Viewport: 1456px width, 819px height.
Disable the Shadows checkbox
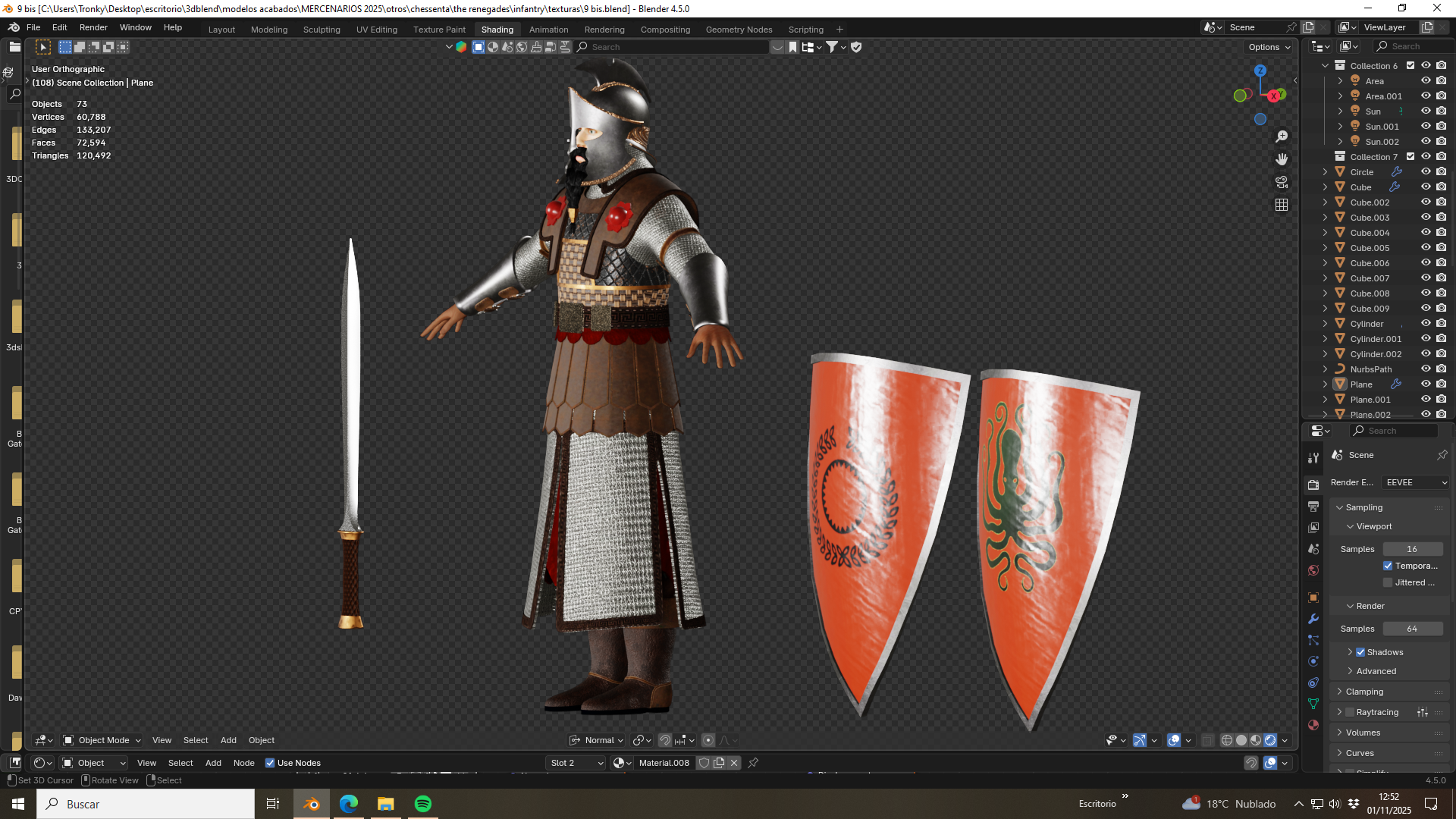coord(1360,652)
